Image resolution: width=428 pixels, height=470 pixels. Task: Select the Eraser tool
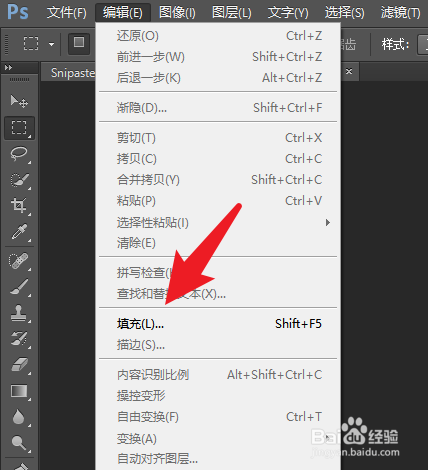19,364
